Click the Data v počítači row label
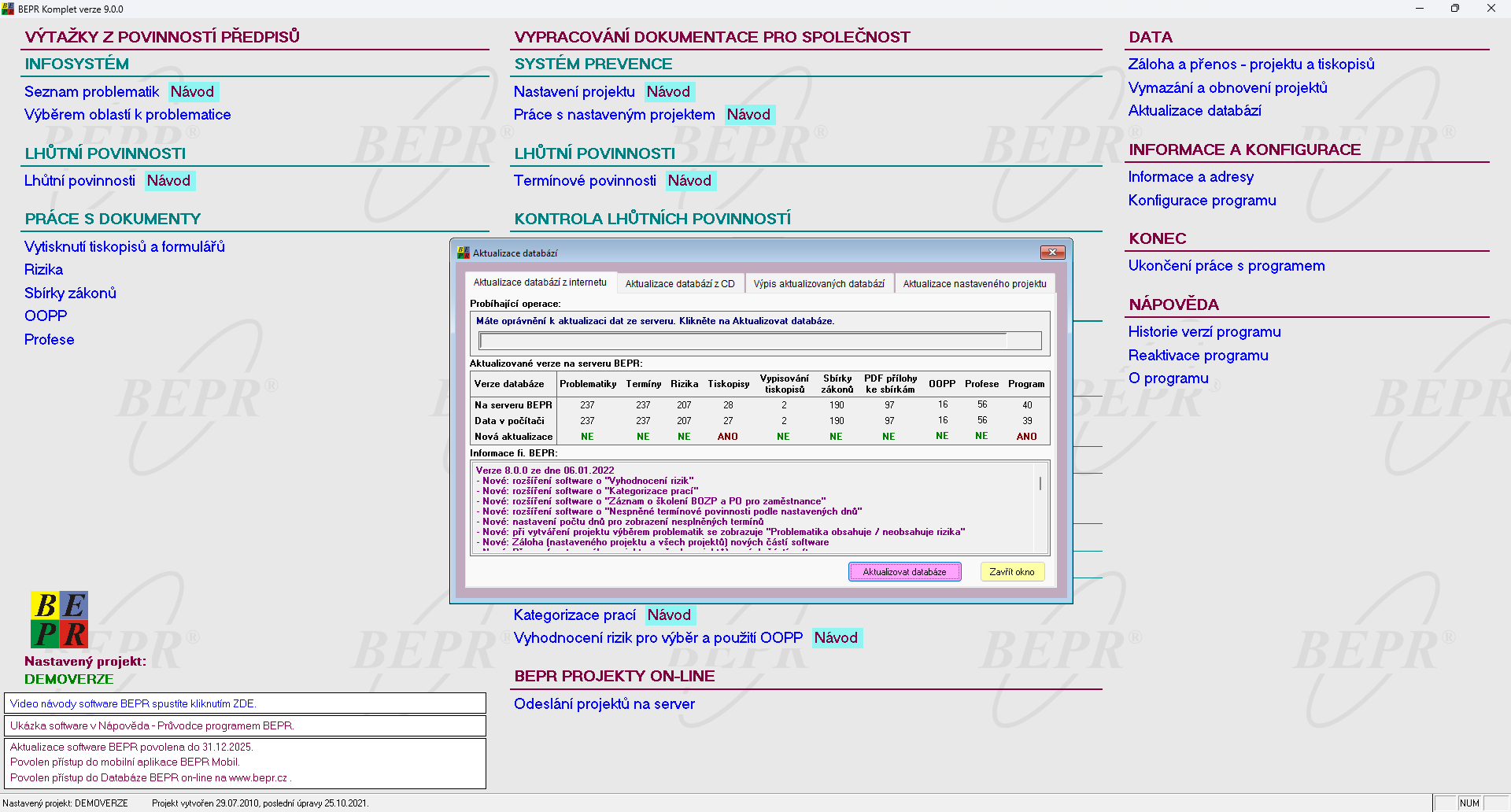Screen dimensions: 1511x812 point(509,421)
